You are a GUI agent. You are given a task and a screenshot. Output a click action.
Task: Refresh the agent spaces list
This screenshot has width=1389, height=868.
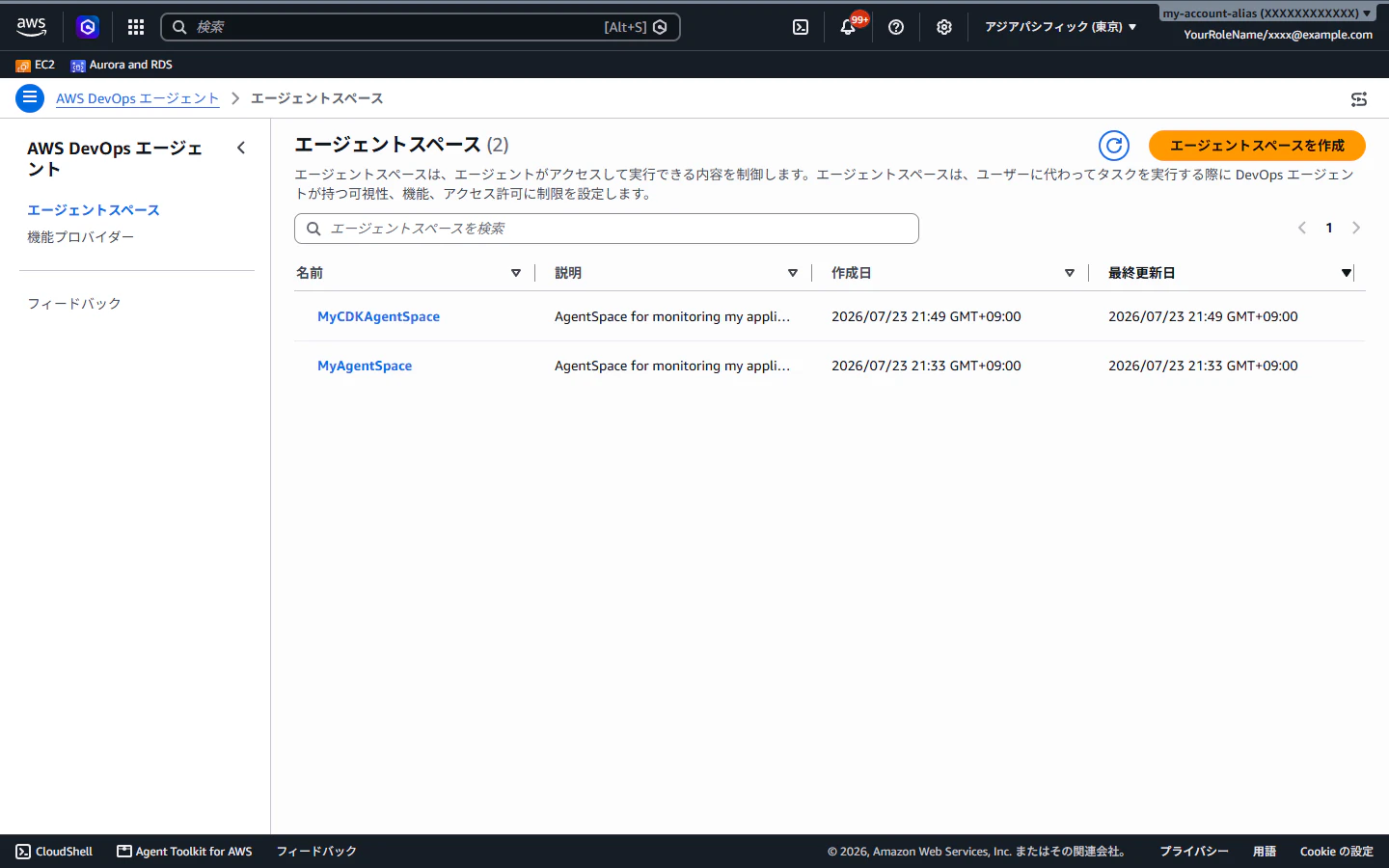tap(1114, 146)
